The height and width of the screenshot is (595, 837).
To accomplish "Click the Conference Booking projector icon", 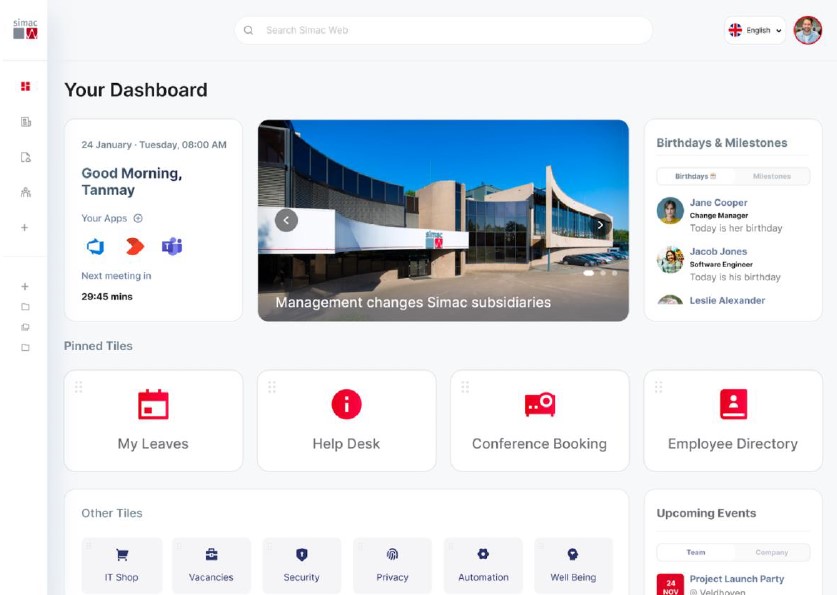I will 540,404.
